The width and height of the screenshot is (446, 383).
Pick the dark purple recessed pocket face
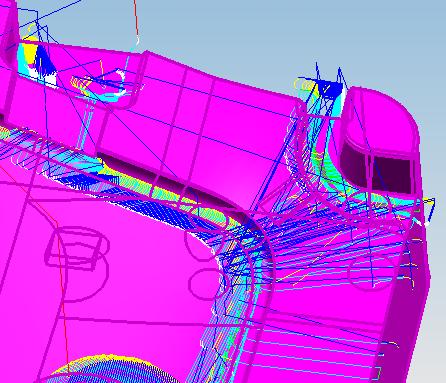pos(377,168)
